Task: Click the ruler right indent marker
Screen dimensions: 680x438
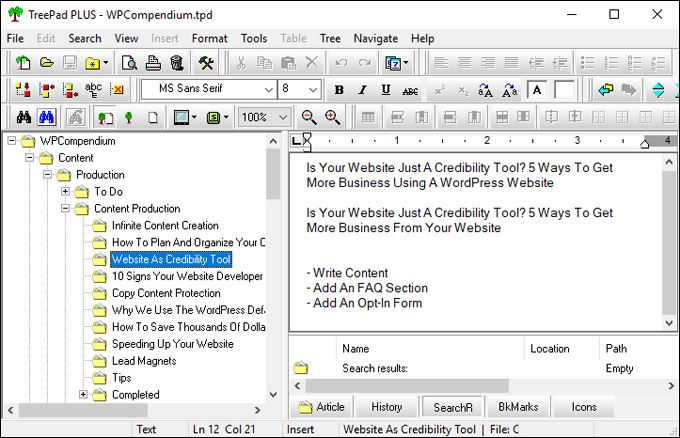Action: pyautogui.click(x=644, y=144)
